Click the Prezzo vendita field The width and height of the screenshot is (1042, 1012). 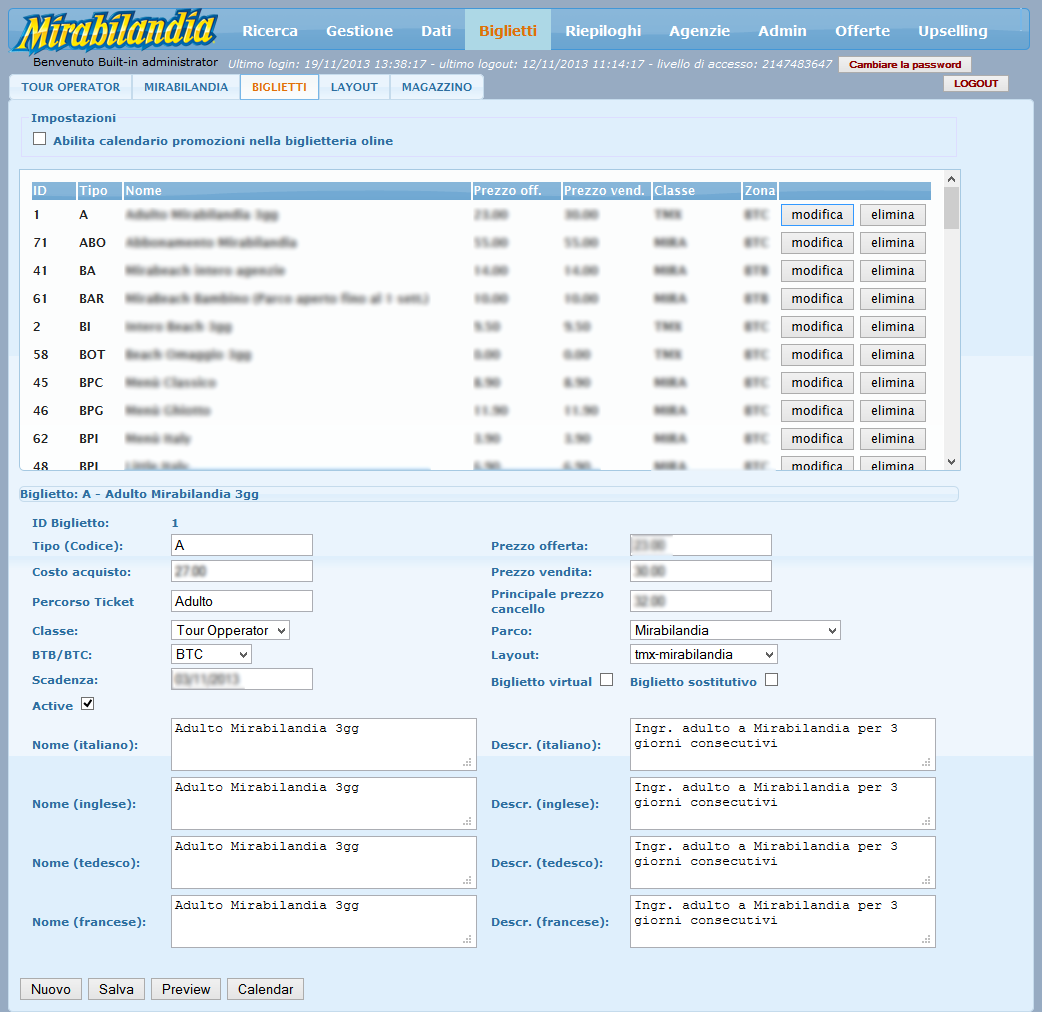point(701,571)
